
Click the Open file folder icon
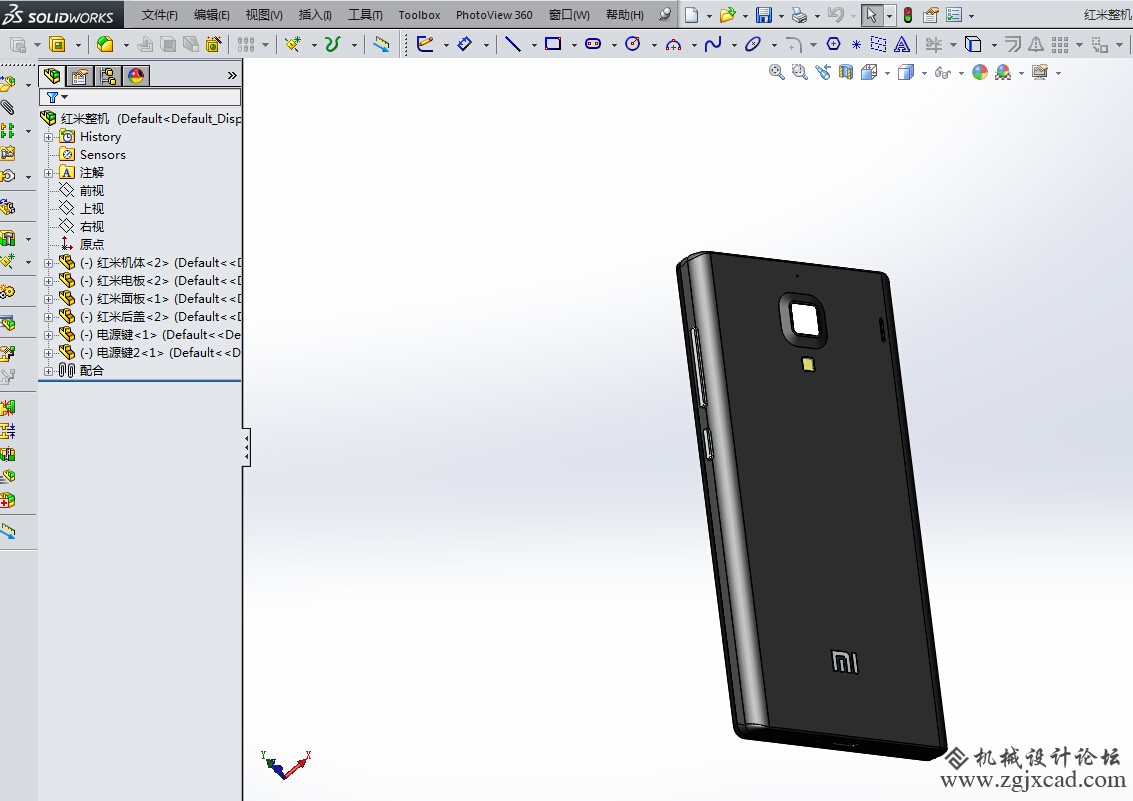click(728, 14)
